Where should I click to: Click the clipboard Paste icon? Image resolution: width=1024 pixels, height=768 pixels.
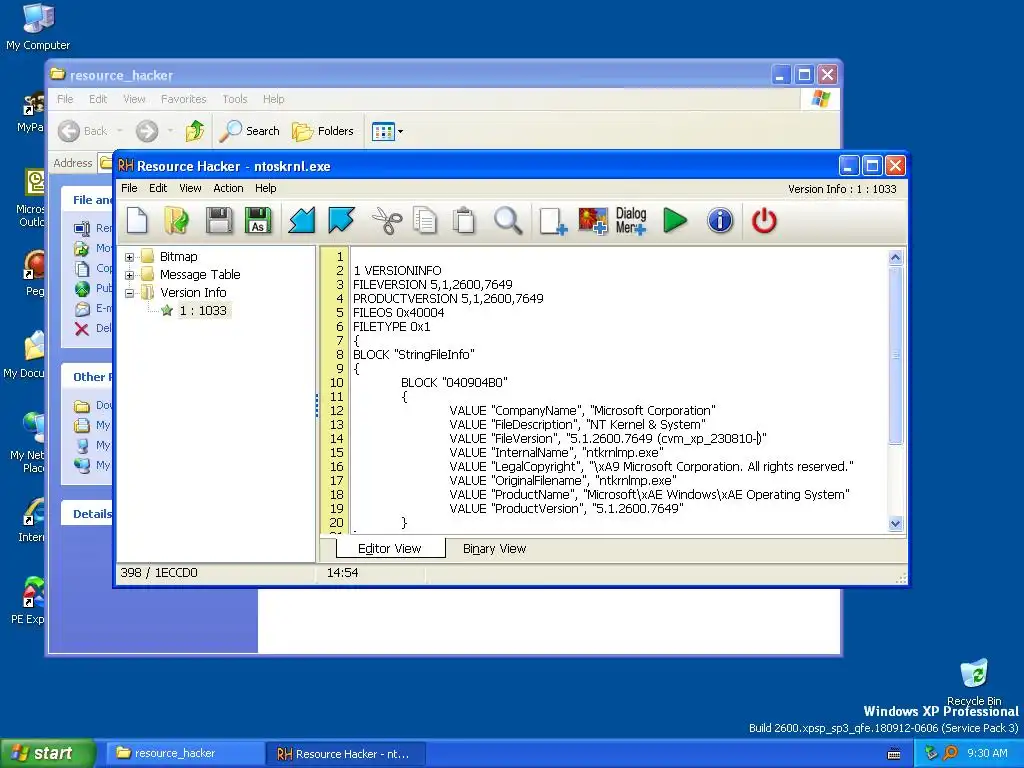click(464, 221)
